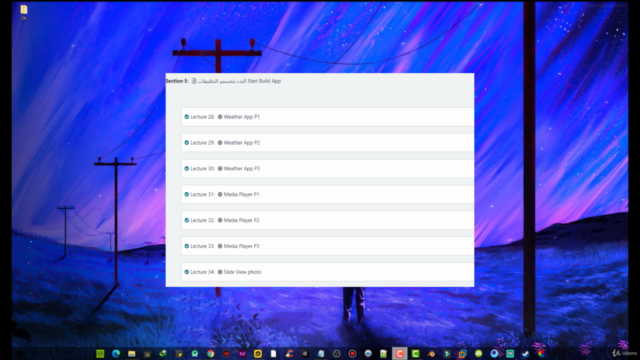This screenshot has width=640, height=360.
Task: Click document icon next to Section 5 title
Action: (x=194, y=81)
